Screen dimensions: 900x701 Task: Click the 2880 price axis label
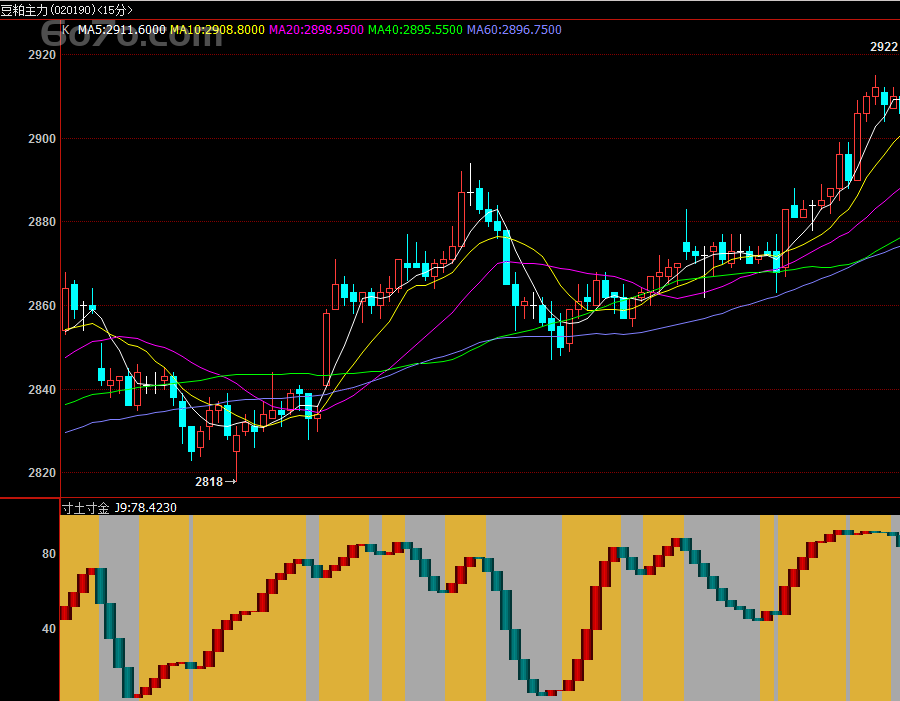(x=42, y=222)
